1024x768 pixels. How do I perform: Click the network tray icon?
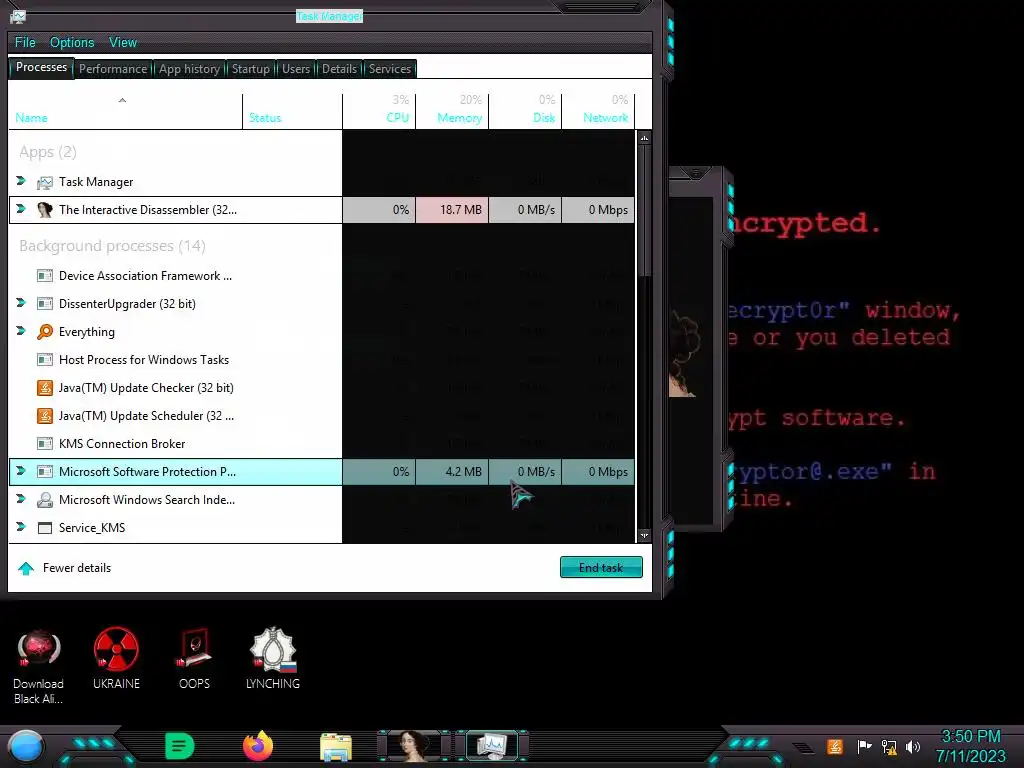889,746
